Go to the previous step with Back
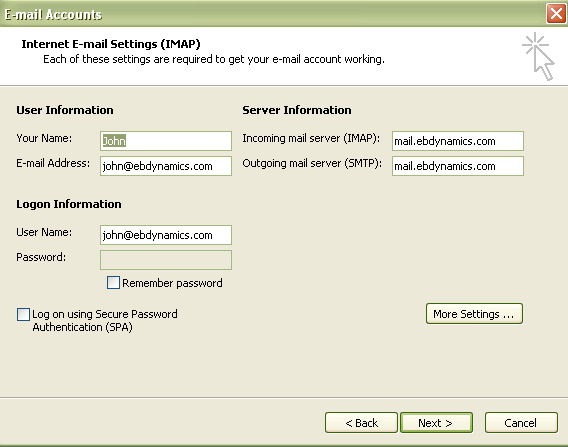This screenshot has width=568, height=447. pyautogui.click(x=361, y=422)
